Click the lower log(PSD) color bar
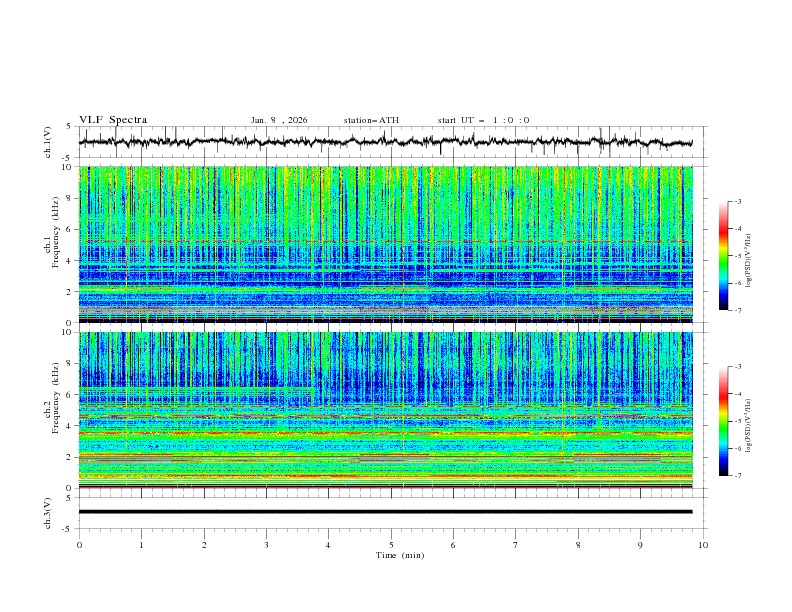 [725, 421]
